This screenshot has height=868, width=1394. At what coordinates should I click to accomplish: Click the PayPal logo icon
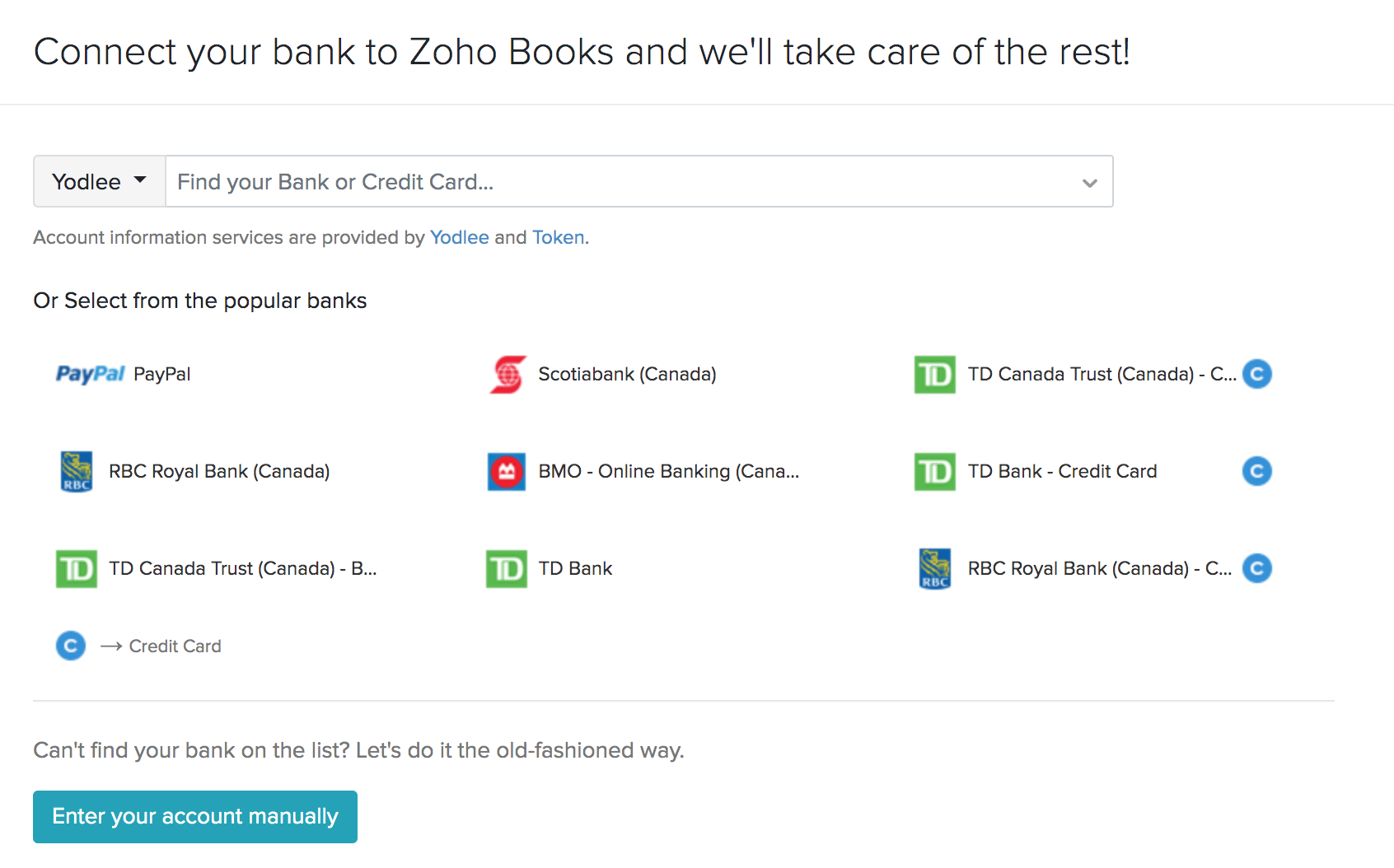90,374
